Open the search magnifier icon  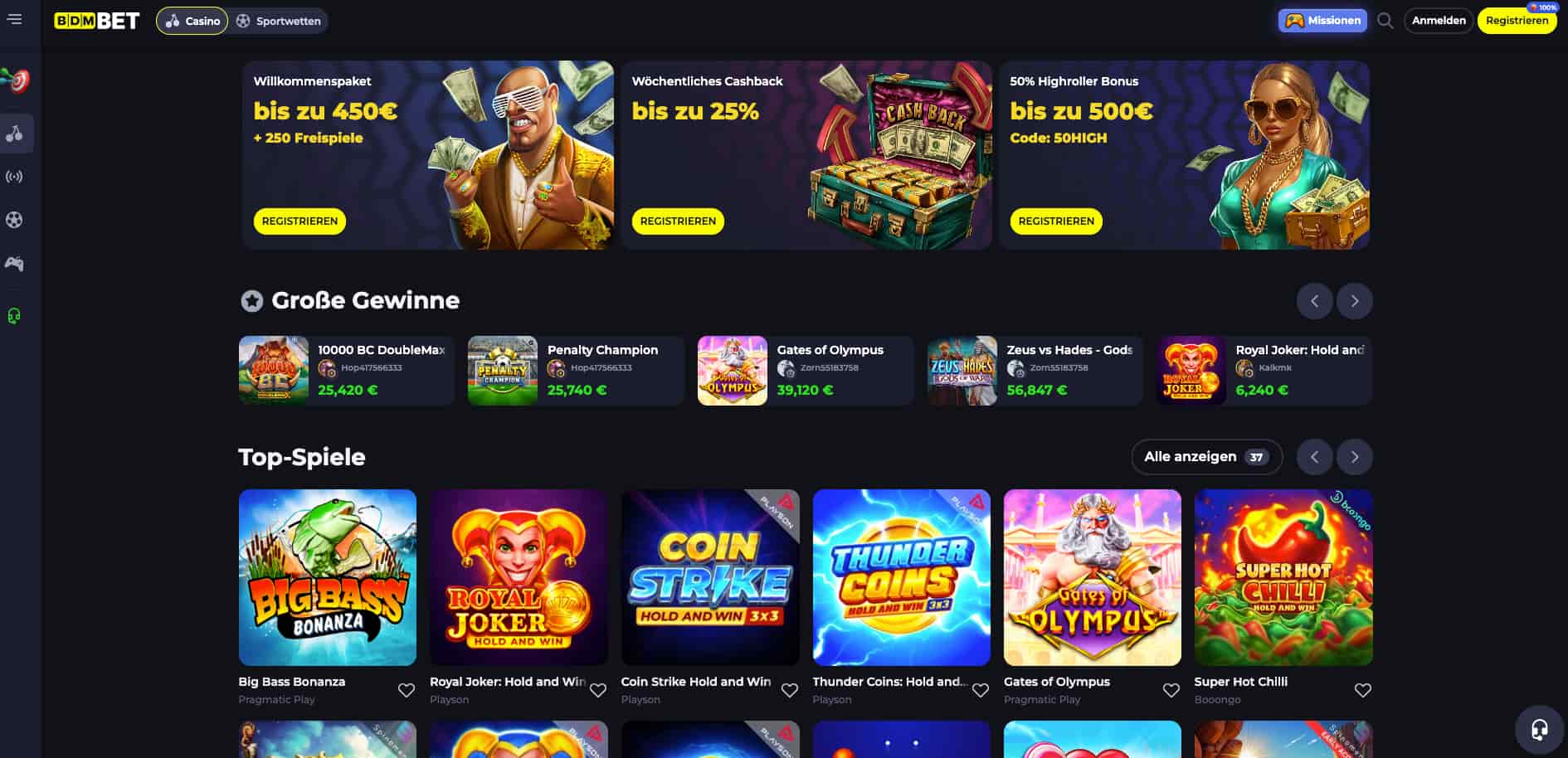(x=1385, y=21)
